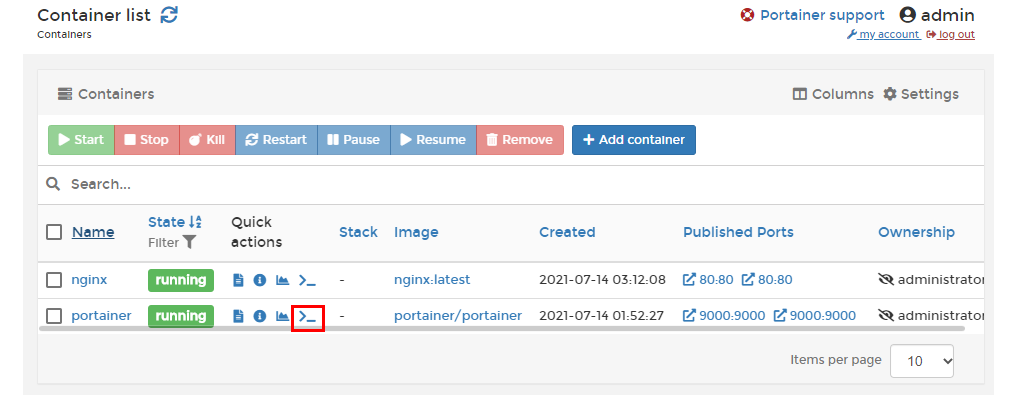Click the user avatar icon beside admin
This screenshot has width=1011, height=409.
[x=907, y=15]
